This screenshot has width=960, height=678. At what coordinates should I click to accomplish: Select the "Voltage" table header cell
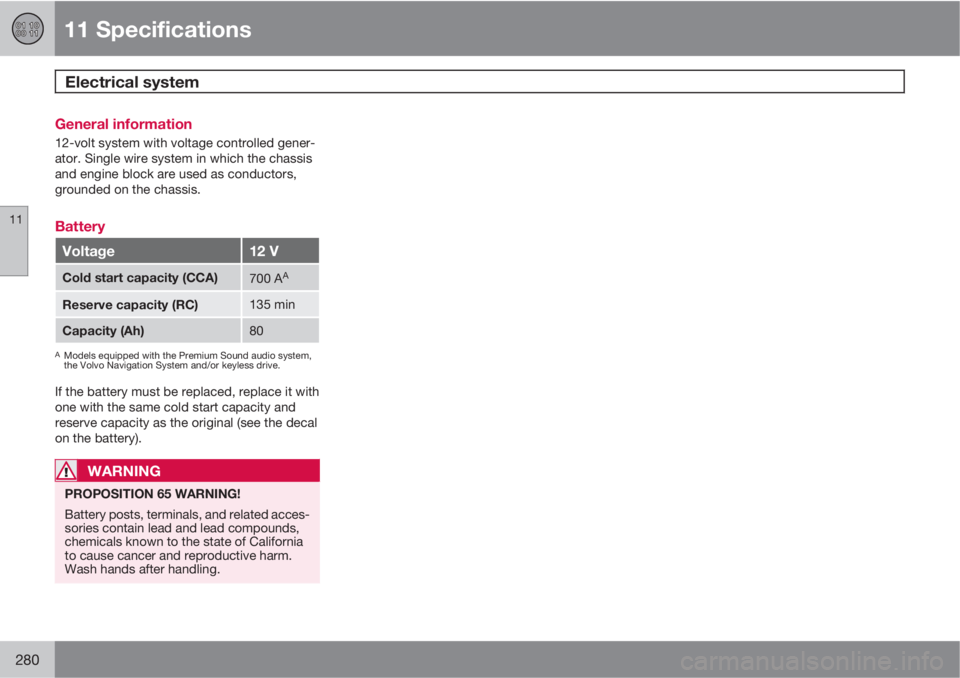point(148,251)
